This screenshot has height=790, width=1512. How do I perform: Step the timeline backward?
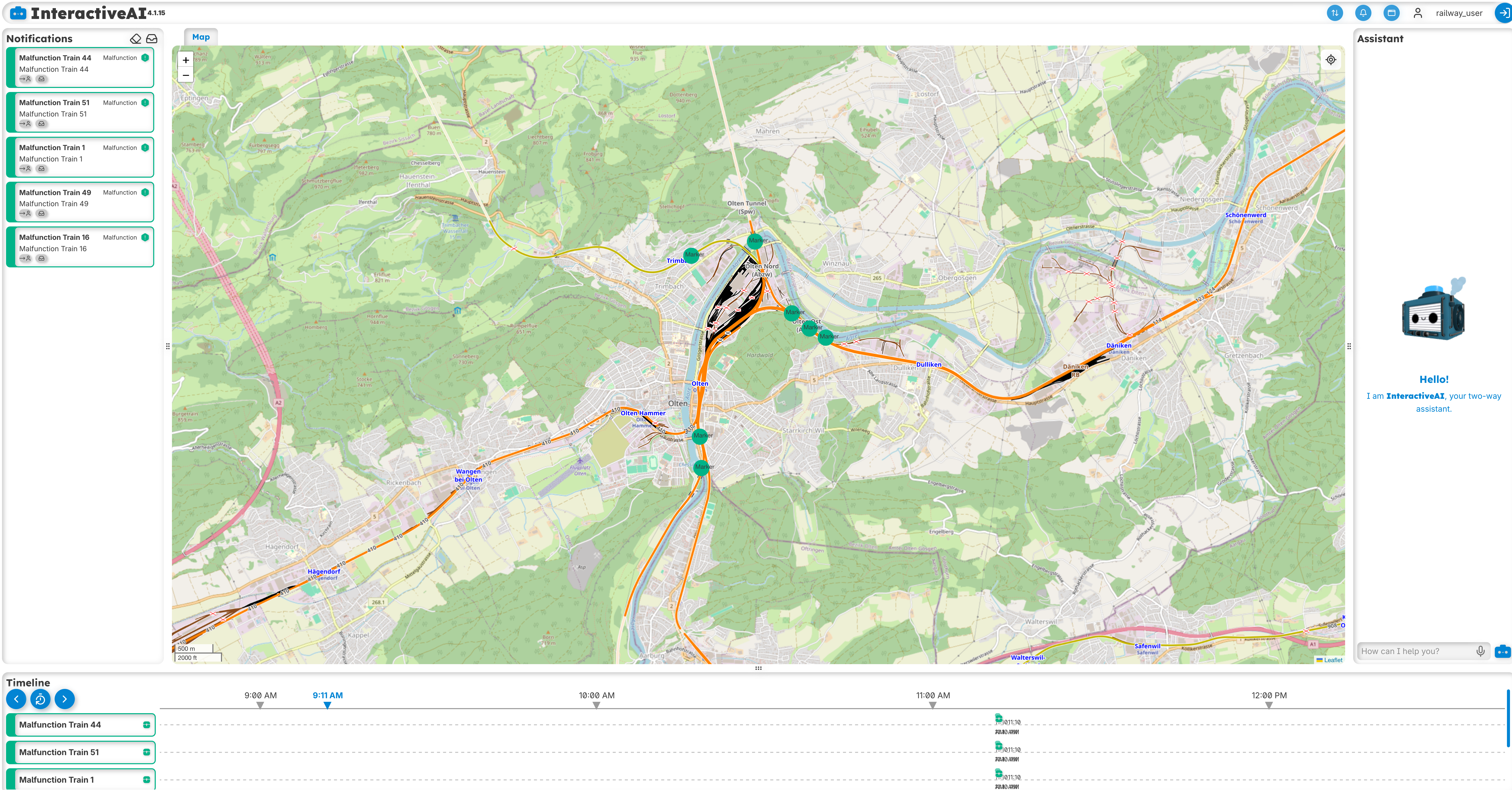[16, 699]
